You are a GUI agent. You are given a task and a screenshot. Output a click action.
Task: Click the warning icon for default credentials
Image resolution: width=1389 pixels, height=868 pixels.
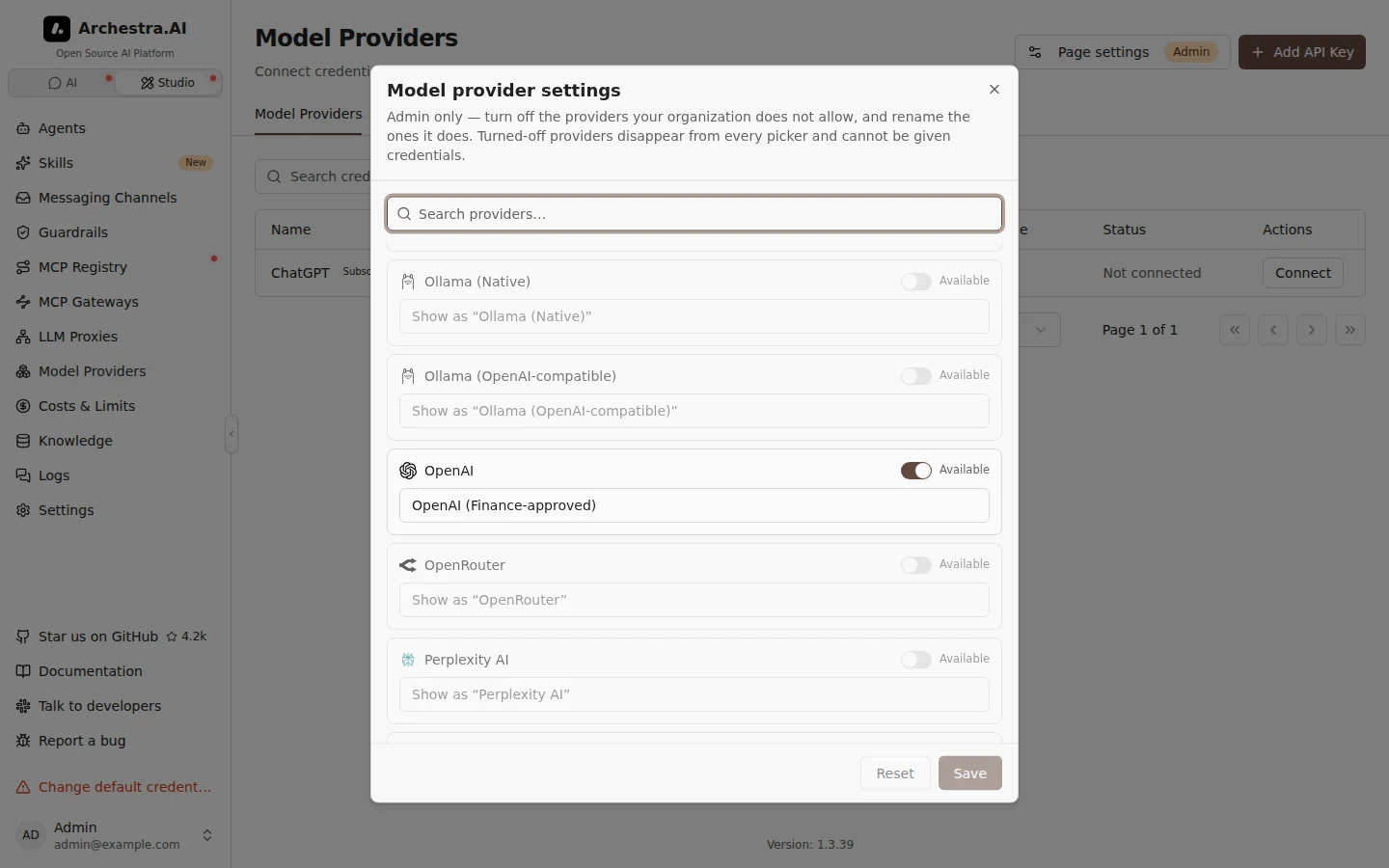coord(23,787)
